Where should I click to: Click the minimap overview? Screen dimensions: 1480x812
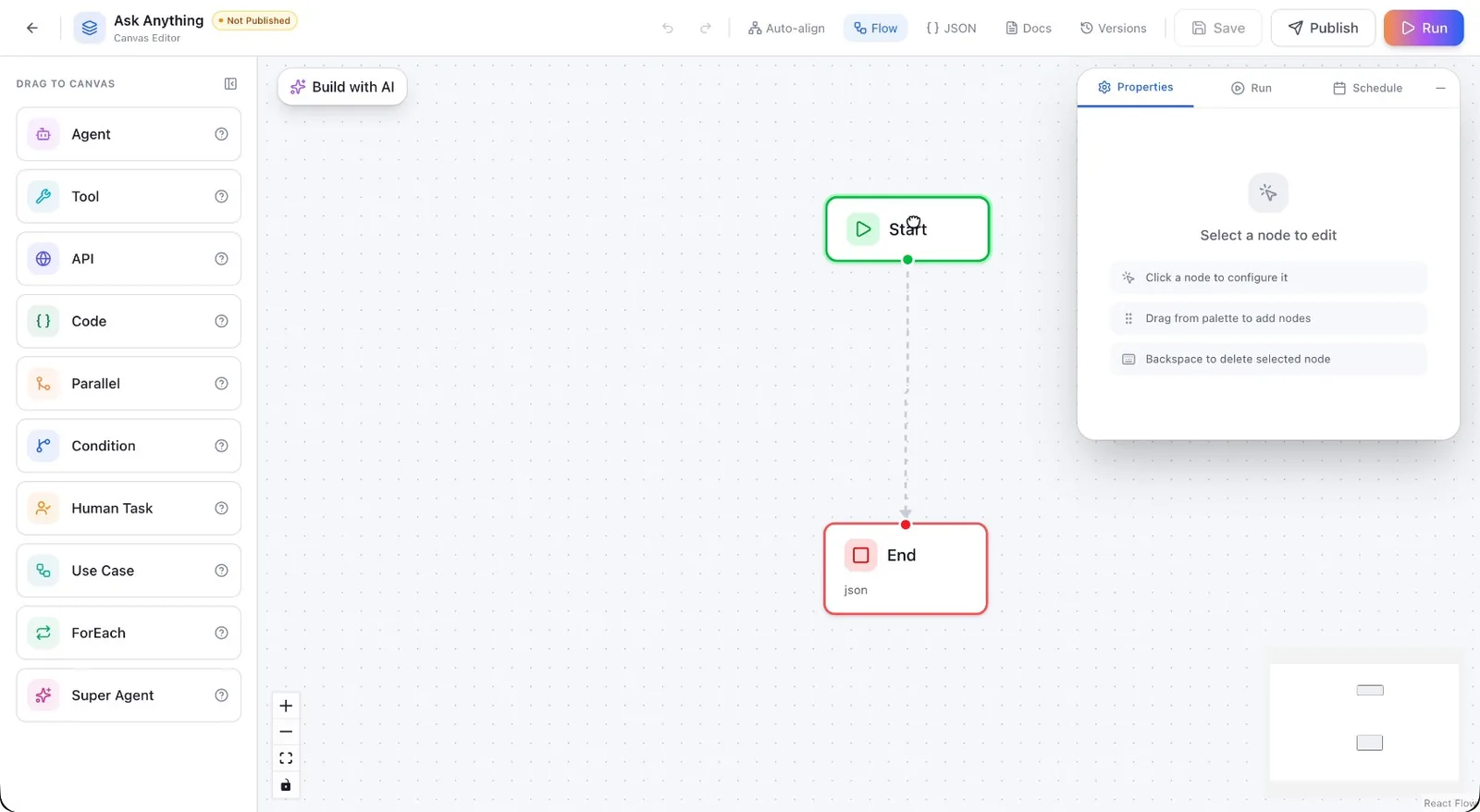click(1364, 722)
